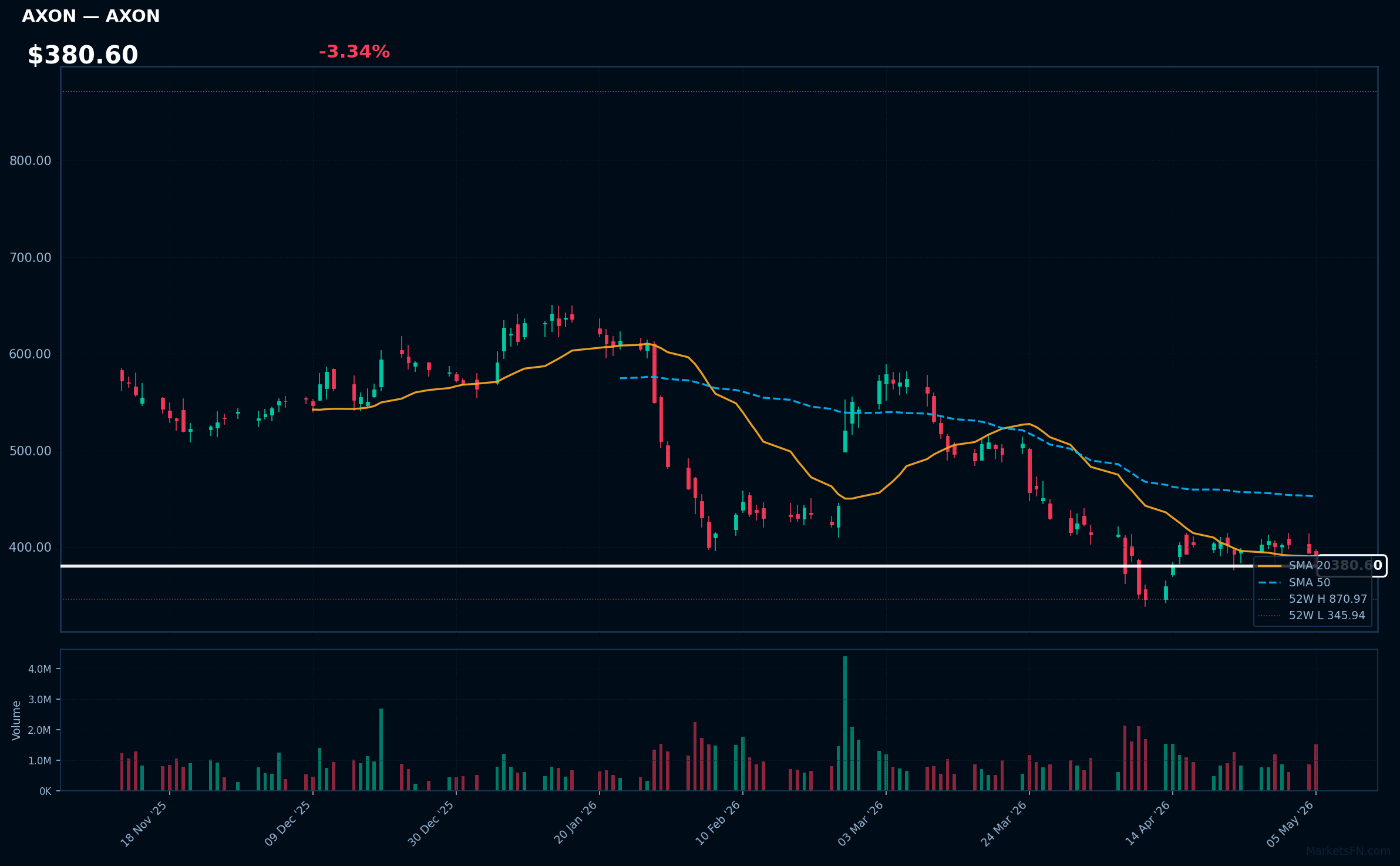Click the 700.00 price axis label
Image resolution: width=1400 pixels, height=866 pixels.
click(x=31, y=257)
